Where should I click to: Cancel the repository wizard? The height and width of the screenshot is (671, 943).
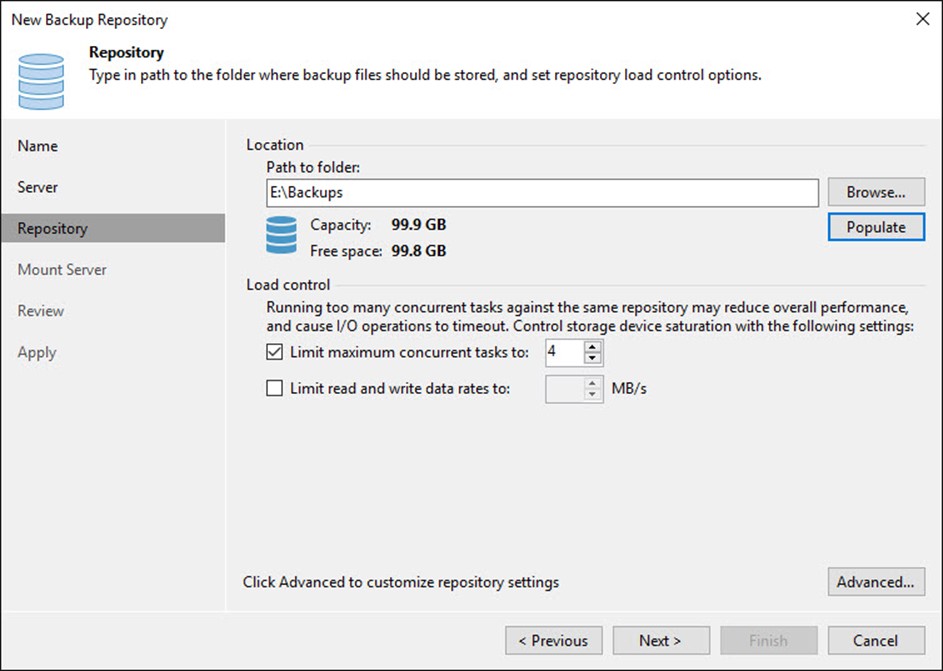pos(875,641)
